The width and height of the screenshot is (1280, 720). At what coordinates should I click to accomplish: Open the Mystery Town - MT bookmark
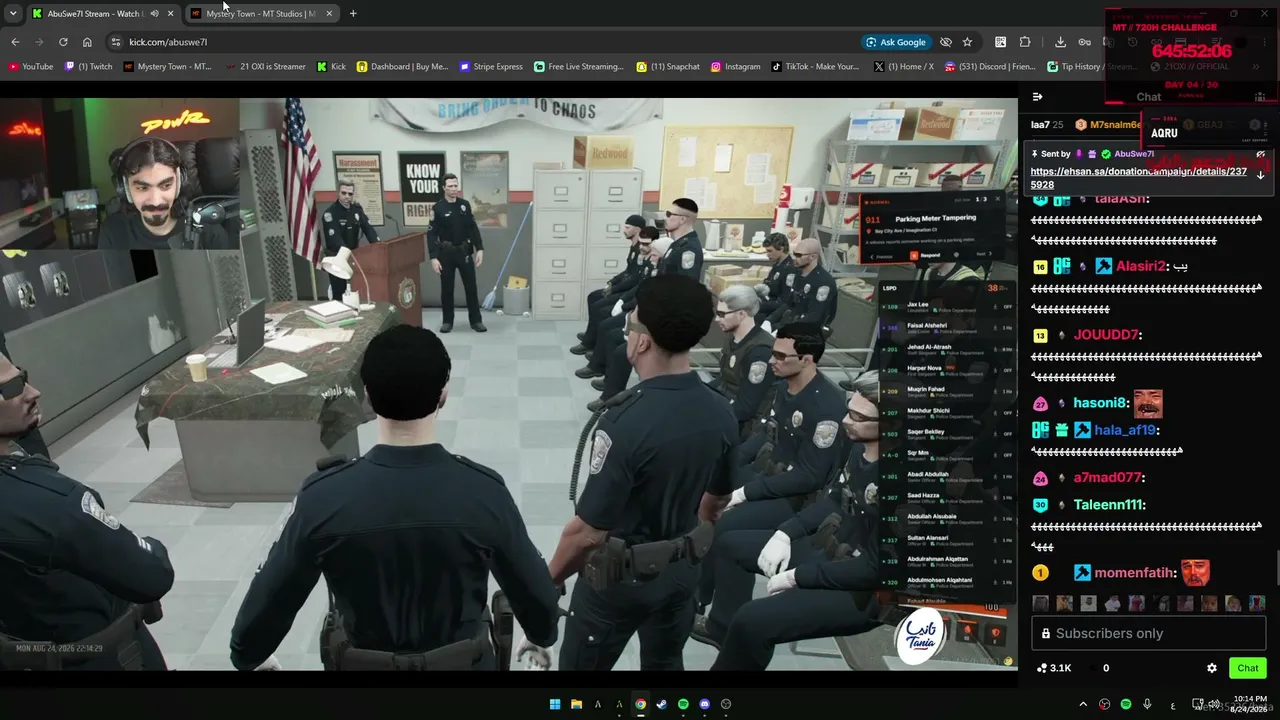tap(168, 67)
